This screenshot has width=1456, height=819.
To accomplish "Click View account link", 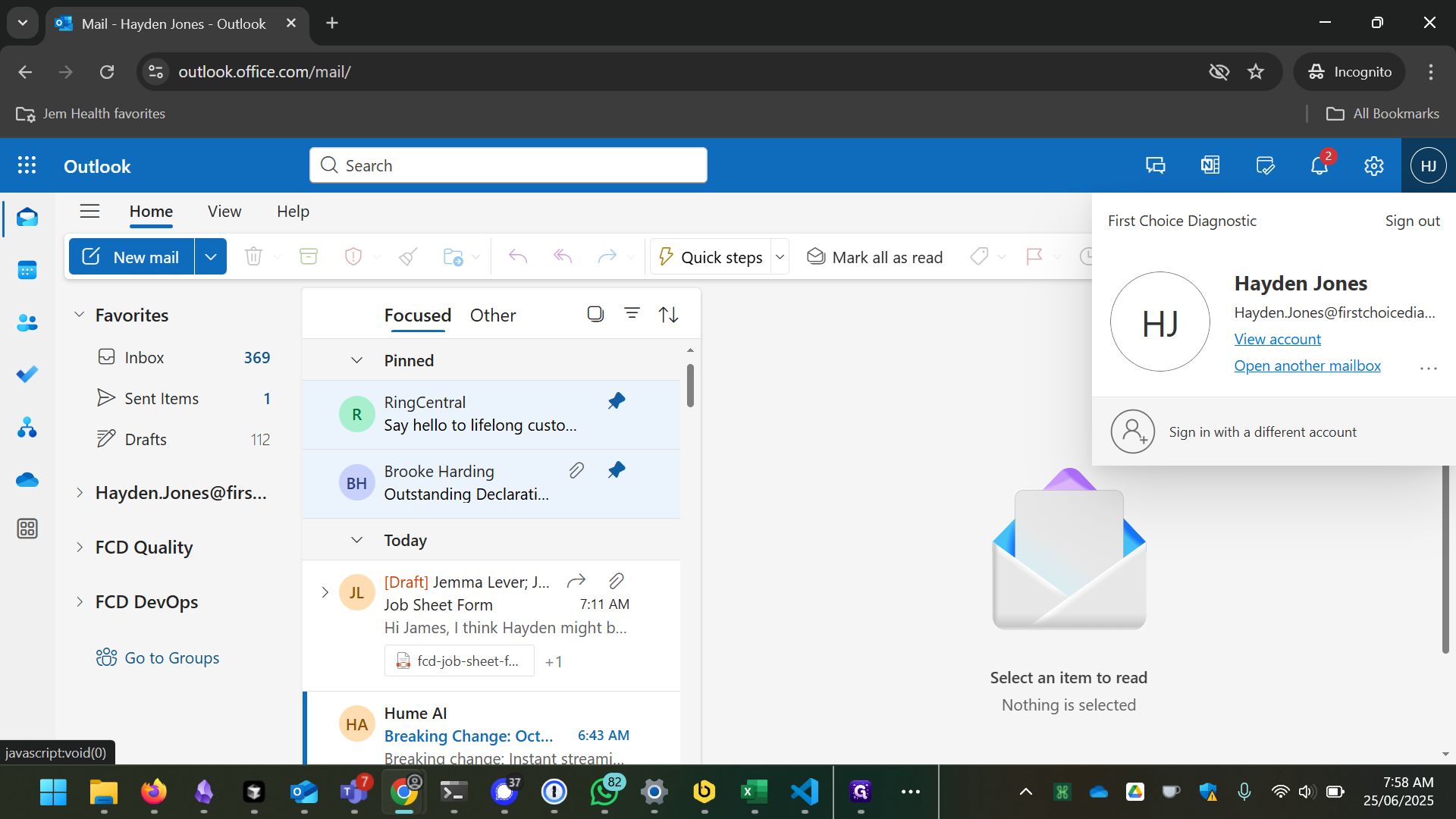I will 1277,339.
